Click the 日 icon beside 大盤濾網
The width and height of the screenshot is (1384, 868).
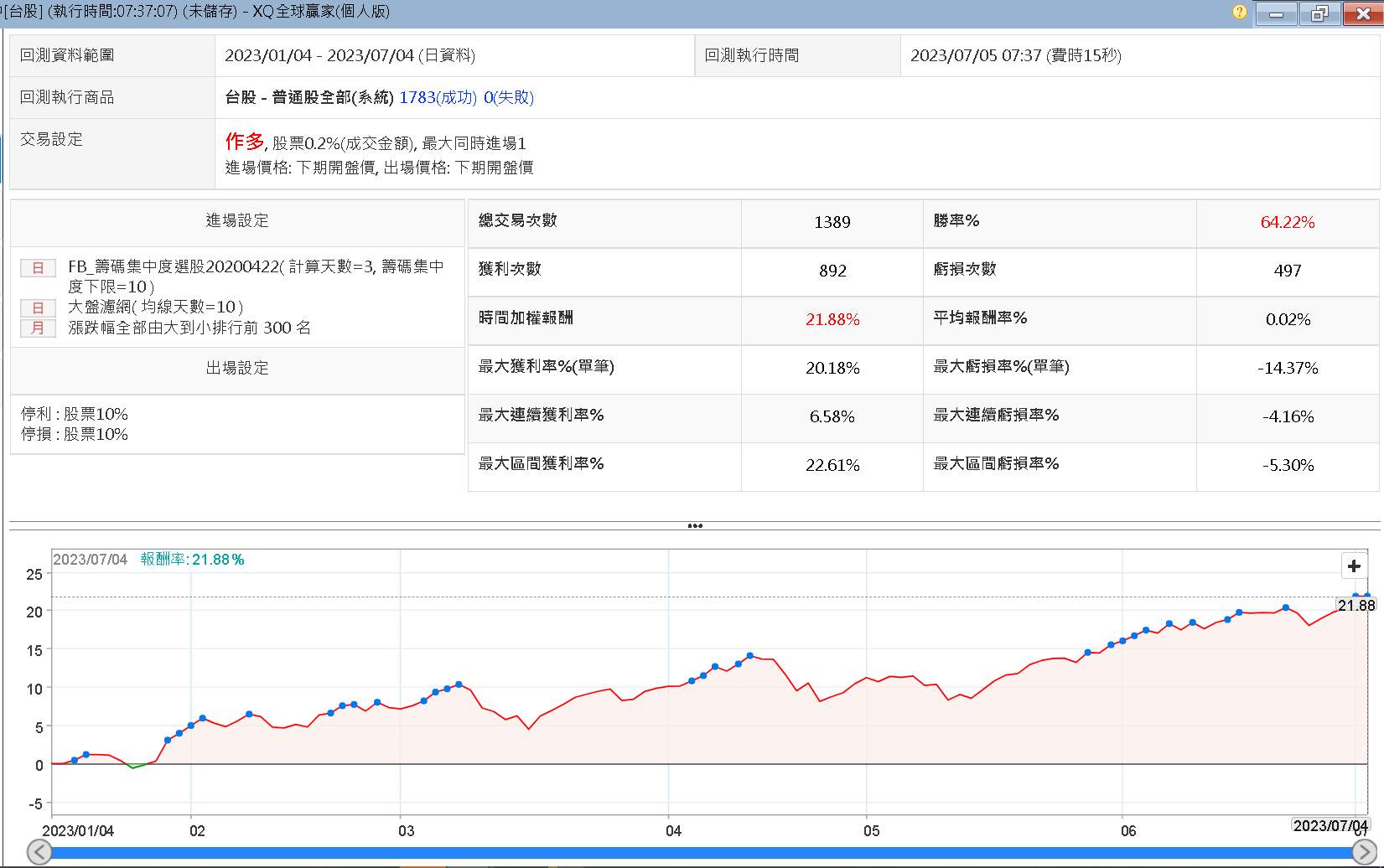click(38, 307)
